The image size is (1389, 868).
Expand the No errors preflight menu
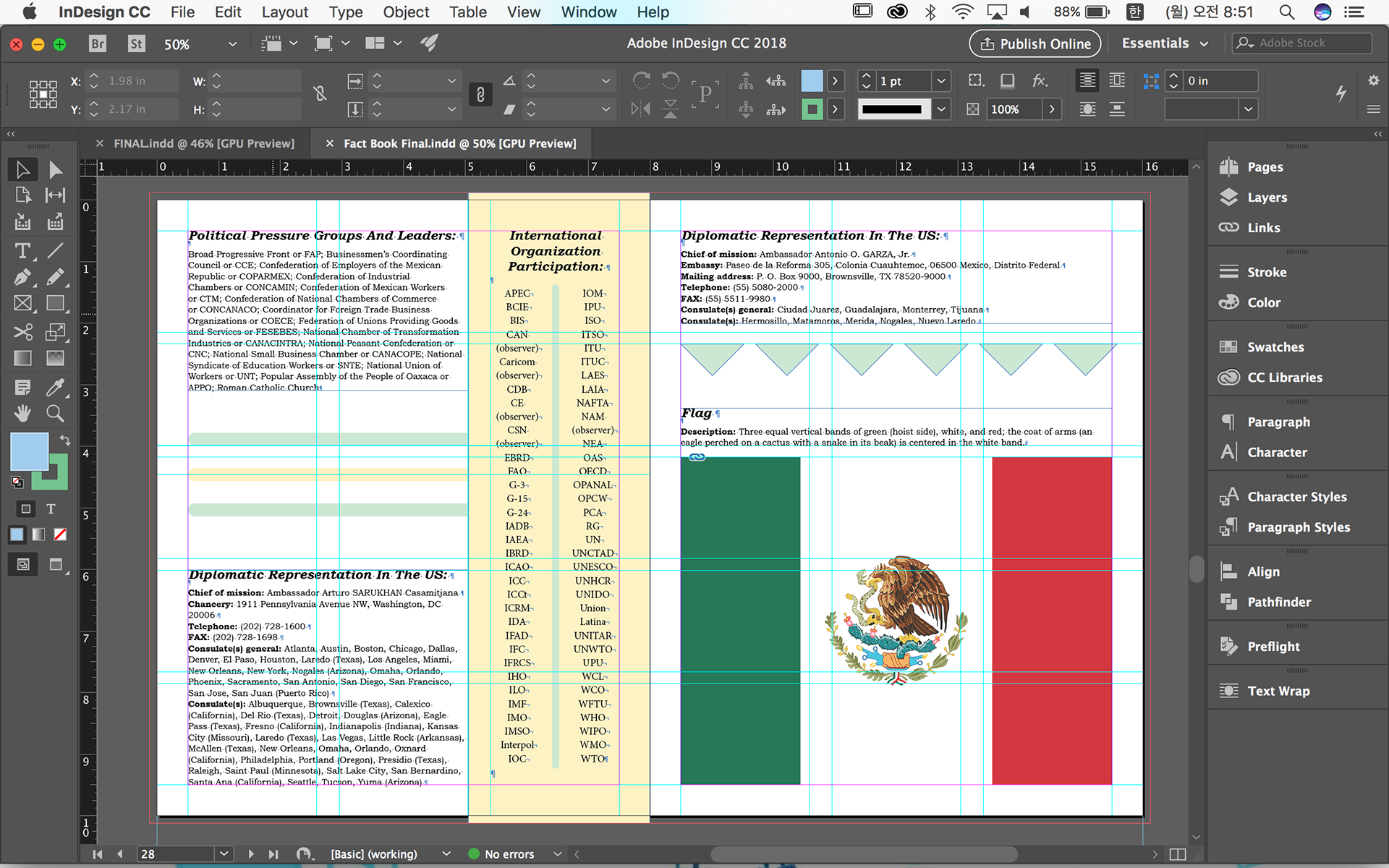point(557,854)
